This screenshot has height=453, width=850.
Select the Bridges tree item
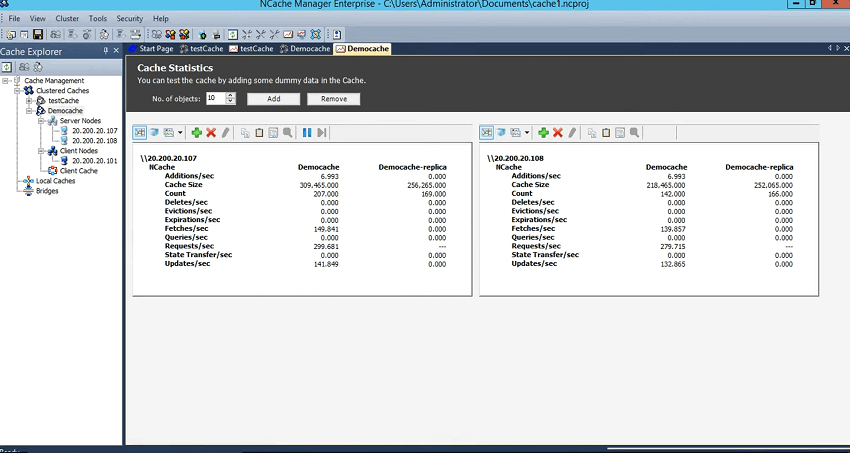pyautogui.click(x=47, y=191)
